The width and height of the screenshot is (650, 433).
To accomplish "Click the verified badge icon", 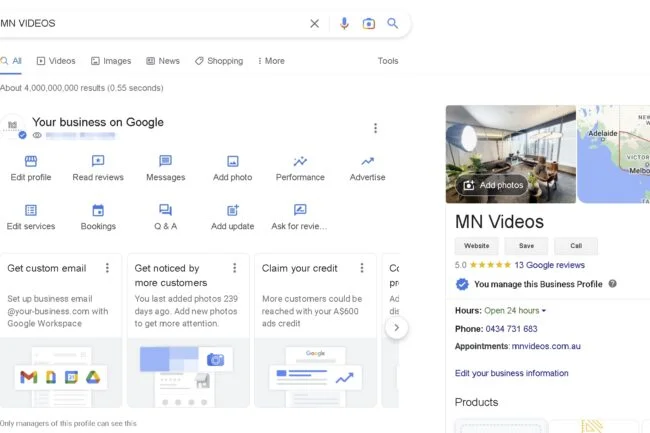I will coord(462,284).
